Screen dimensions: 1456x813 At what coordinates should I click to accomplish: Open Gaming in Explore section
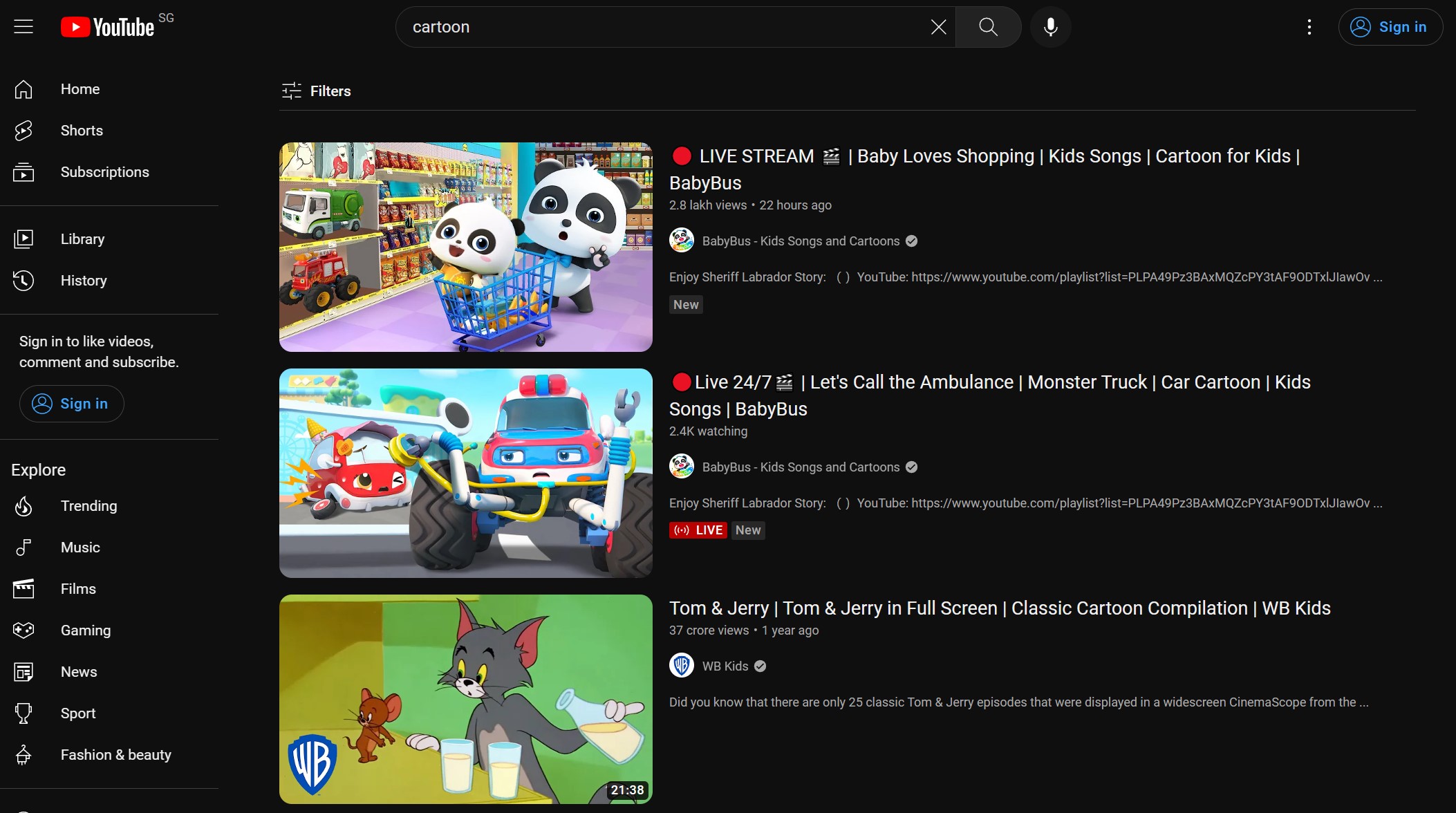point(109,630)
